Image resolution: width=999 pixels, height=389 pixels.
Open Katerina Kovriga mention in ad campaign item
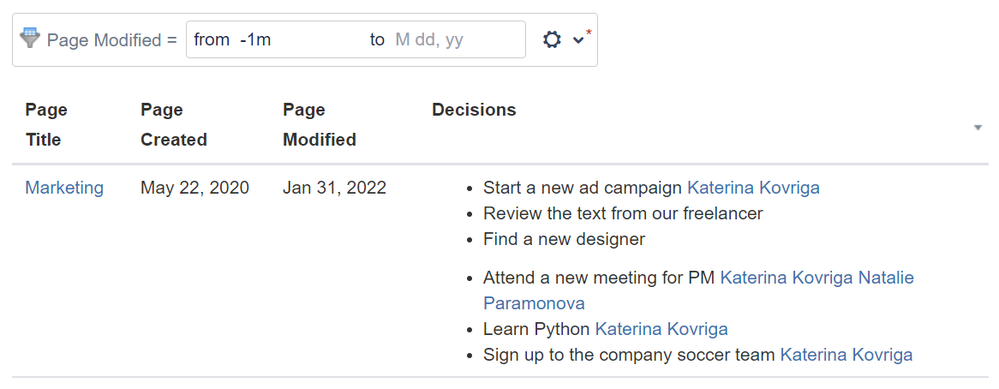pyautogui.click(x=753, y=188)
